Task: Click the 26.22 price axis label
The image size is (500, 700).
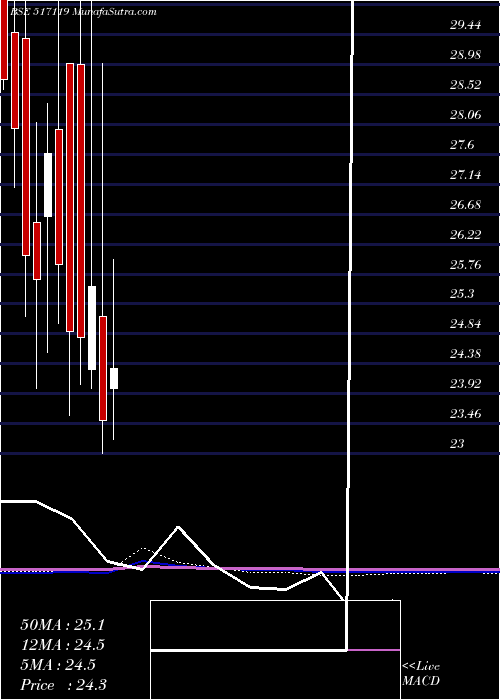Action: point(465,235)
